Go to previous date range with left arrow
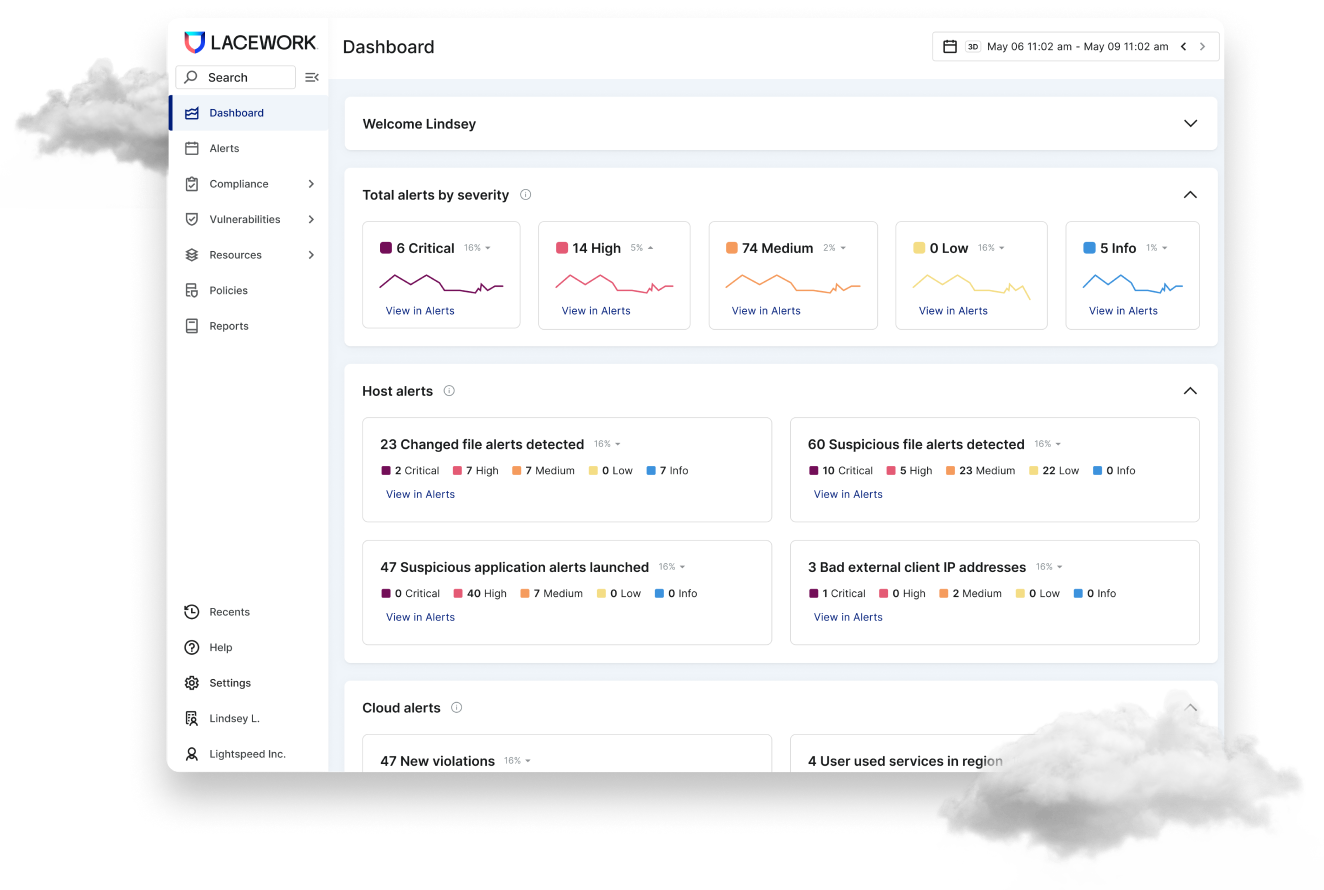This screenshot has height=890, width=1324. point(1183,46)
